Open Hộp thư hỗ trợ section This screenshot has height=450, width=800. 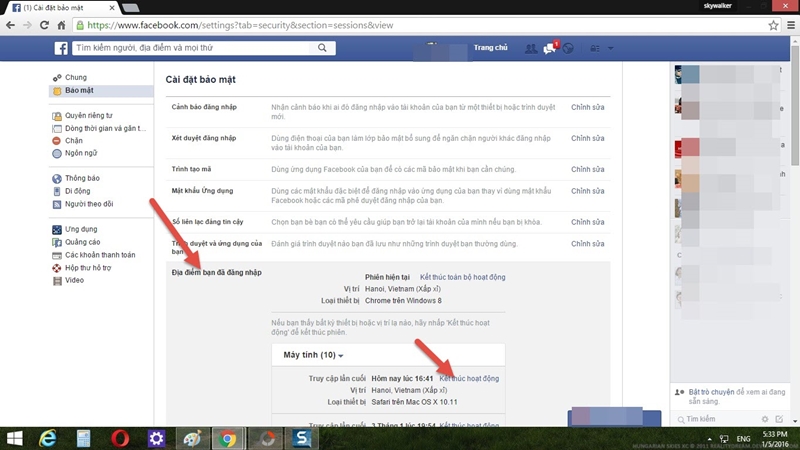88,267
